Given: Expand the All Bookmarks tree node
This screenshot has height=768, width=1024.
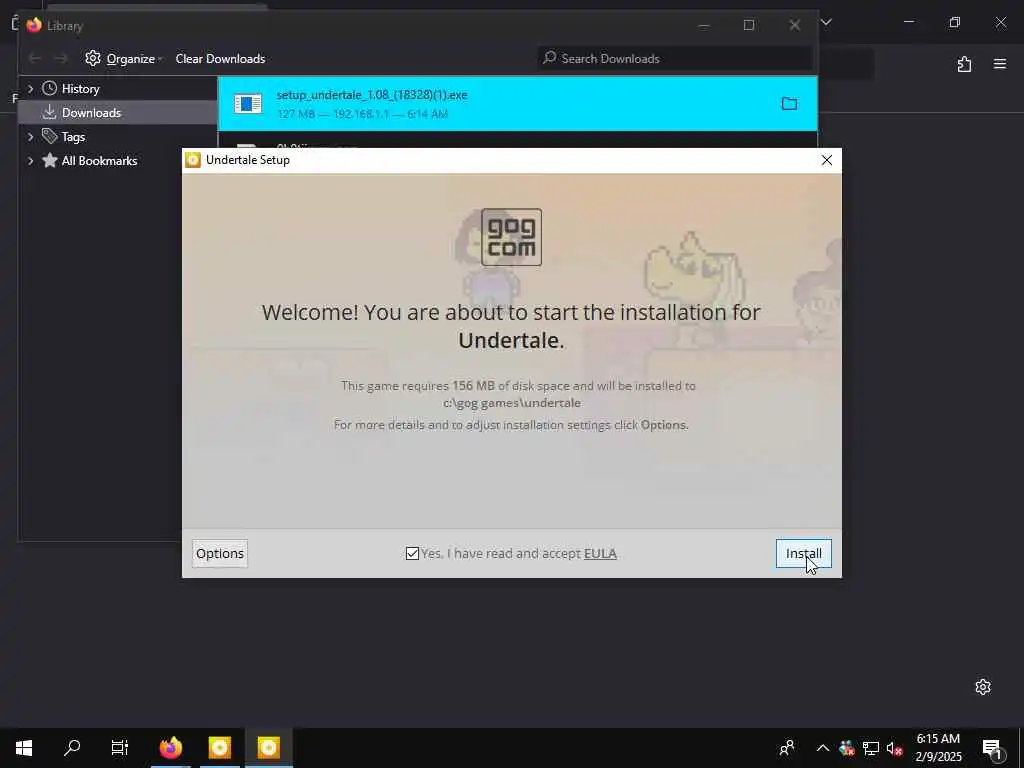Looking at the screenshot, I should pyautogui.click(x=30, y=161).
